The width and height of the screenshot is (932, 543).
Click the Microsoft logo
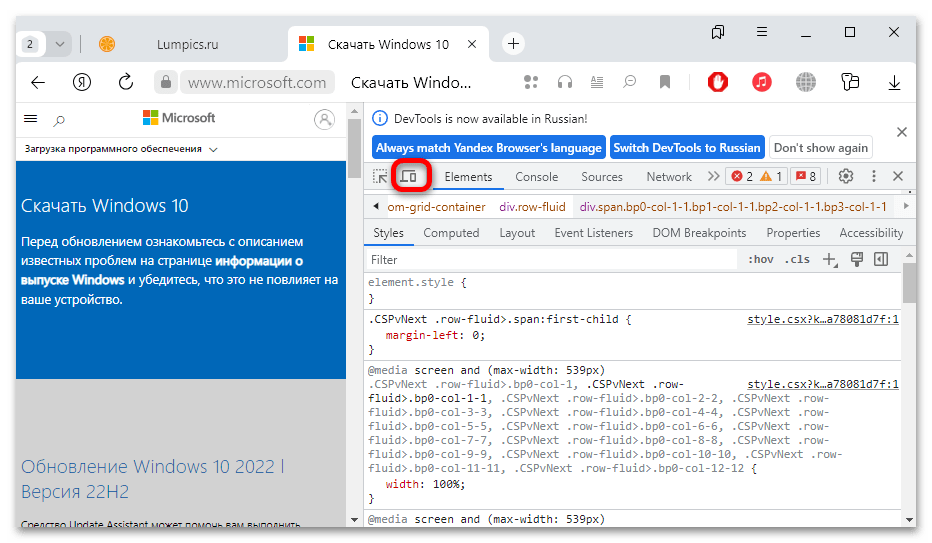(179, 118)
